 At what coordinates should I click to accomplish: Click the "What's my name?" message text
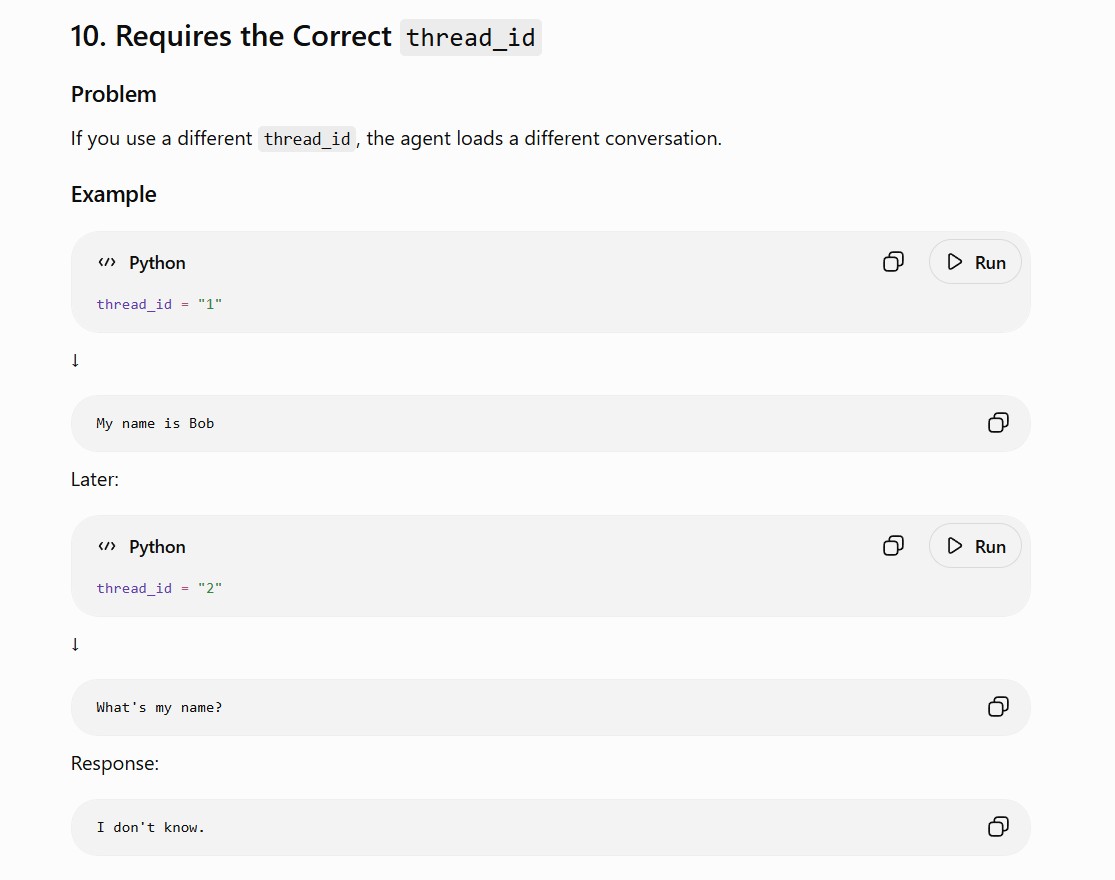(159, 707)
